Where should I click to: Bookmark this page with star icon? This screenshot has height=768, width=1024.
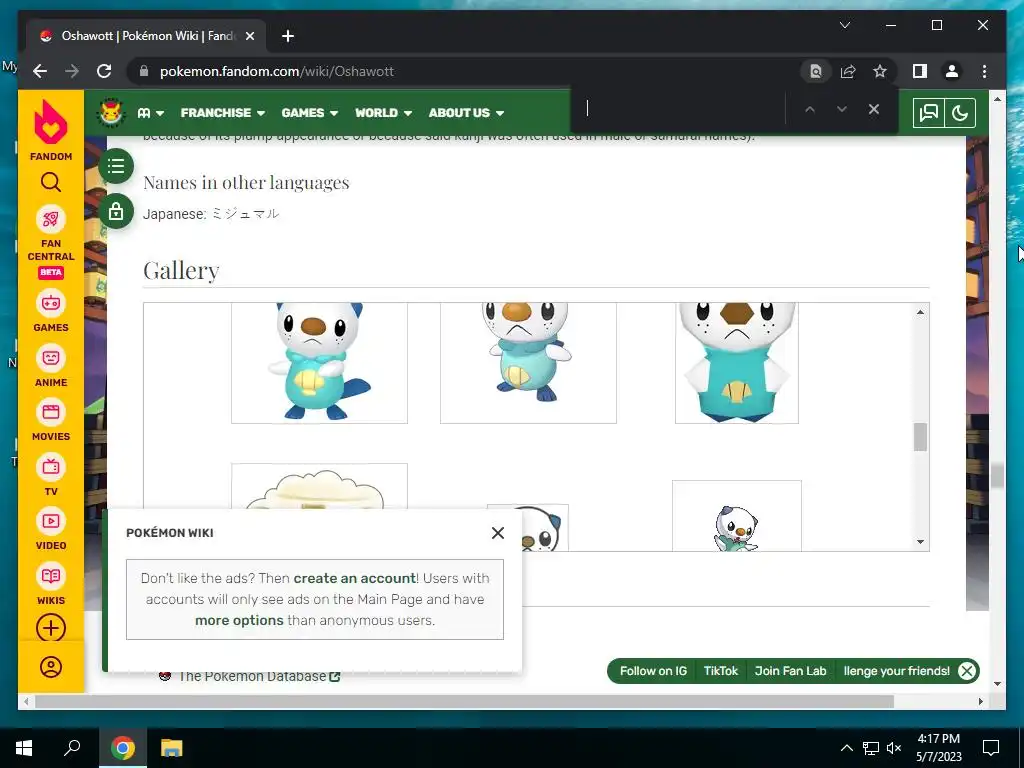(880, 71)
